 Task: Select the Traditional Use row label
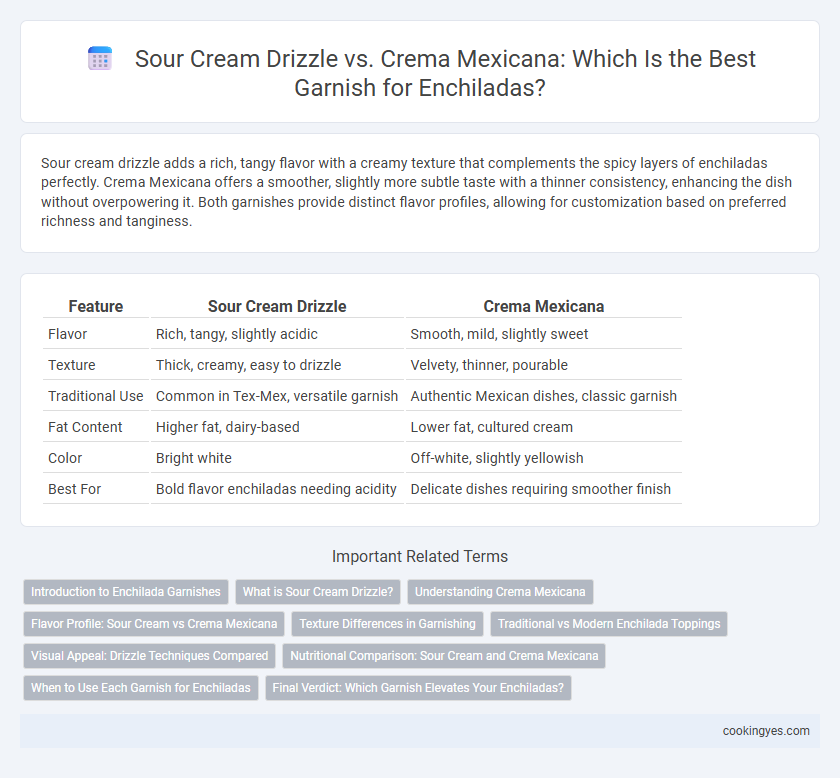(95, 397)
